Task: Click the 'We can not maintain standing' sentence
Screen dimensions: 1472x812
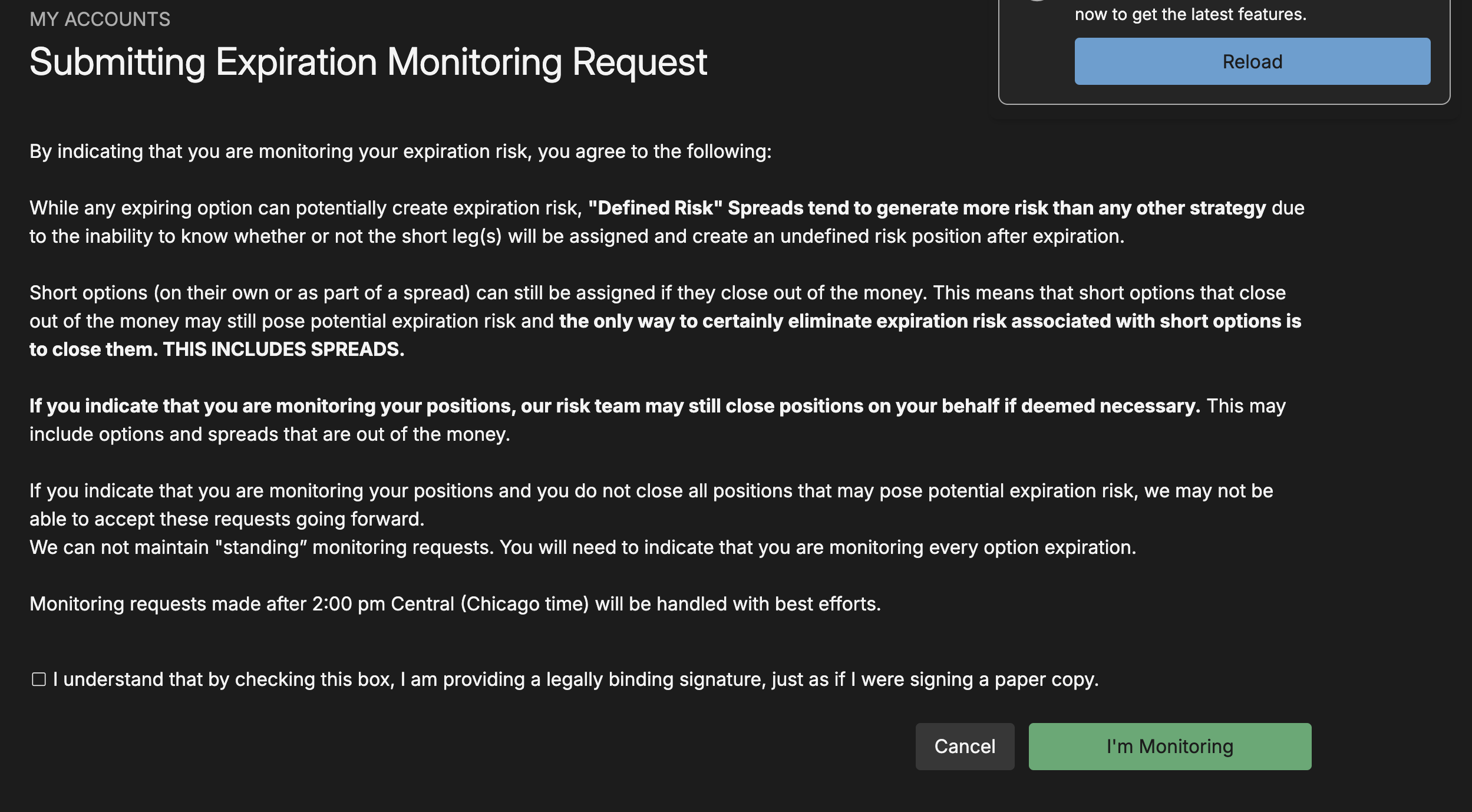Action: (x=583, y=547)
